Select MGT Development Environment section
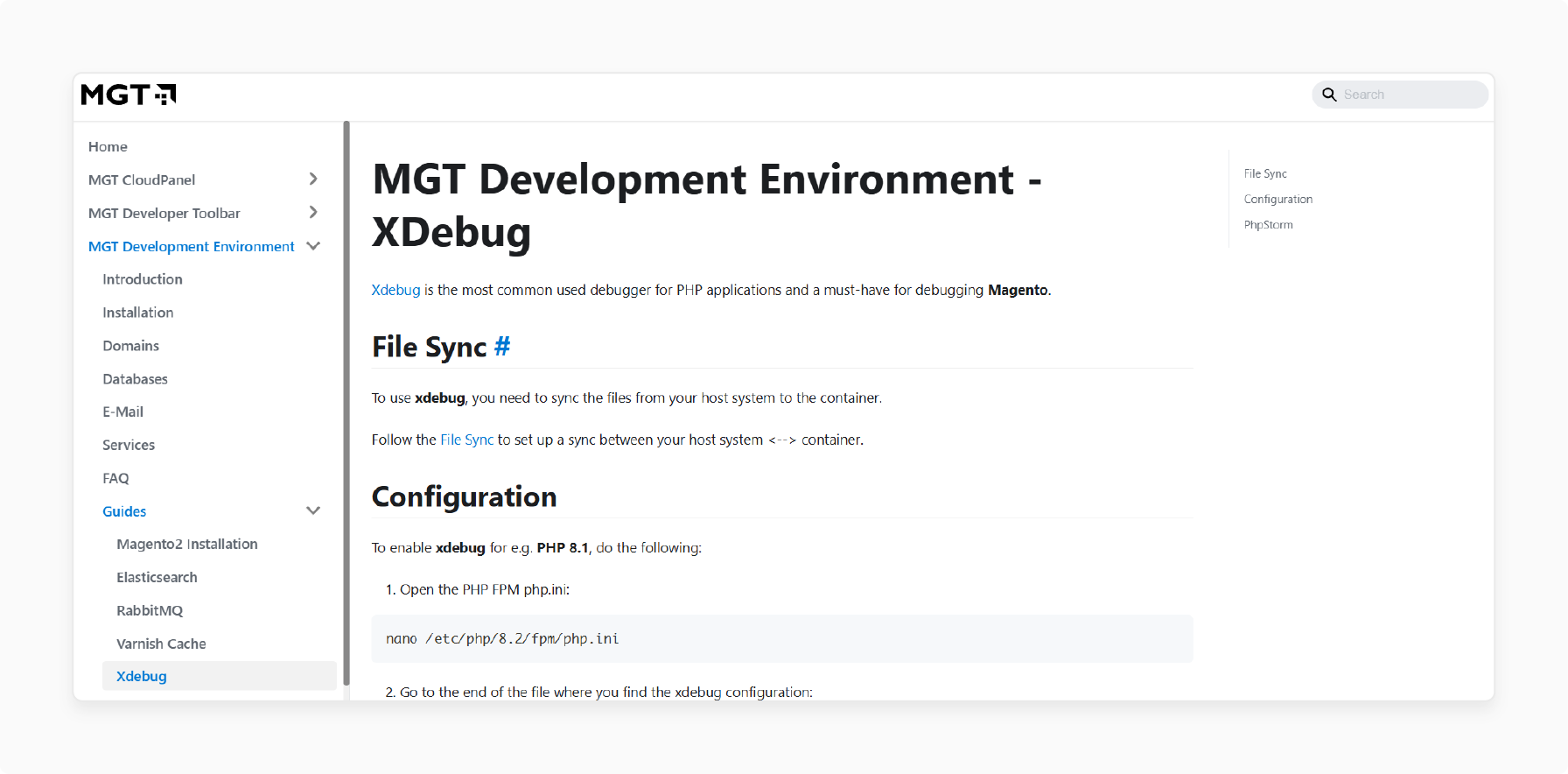This screenshot has height=774, width=1568. click(192, 247)
